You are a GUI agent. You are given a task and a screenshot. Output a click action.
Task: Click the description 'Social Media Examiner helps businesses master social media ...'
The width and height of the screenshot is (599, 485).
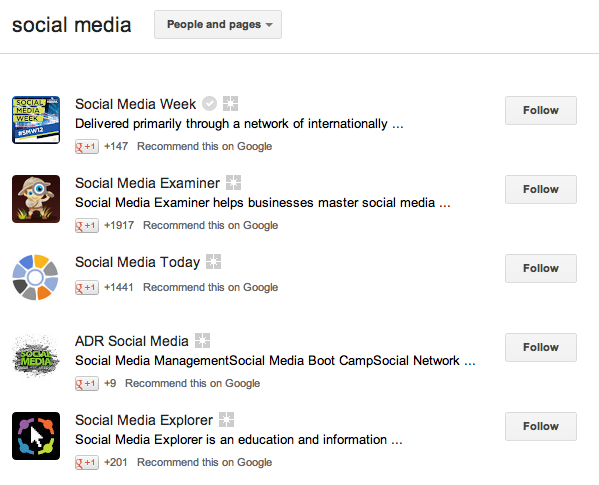[263, 203]
